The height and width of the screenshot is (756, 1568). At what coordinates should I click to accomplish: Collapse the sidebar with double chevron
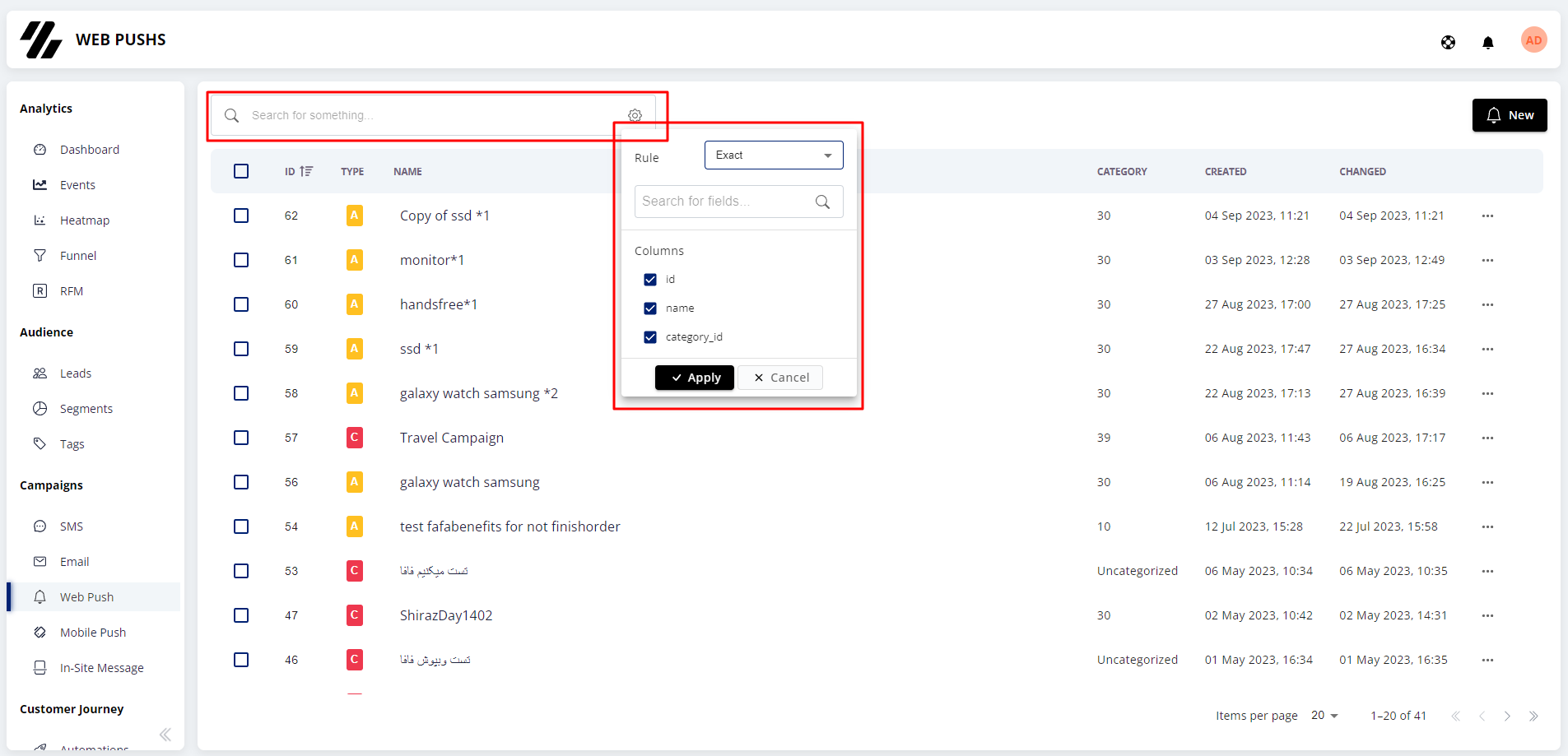[x=165, y=735]
